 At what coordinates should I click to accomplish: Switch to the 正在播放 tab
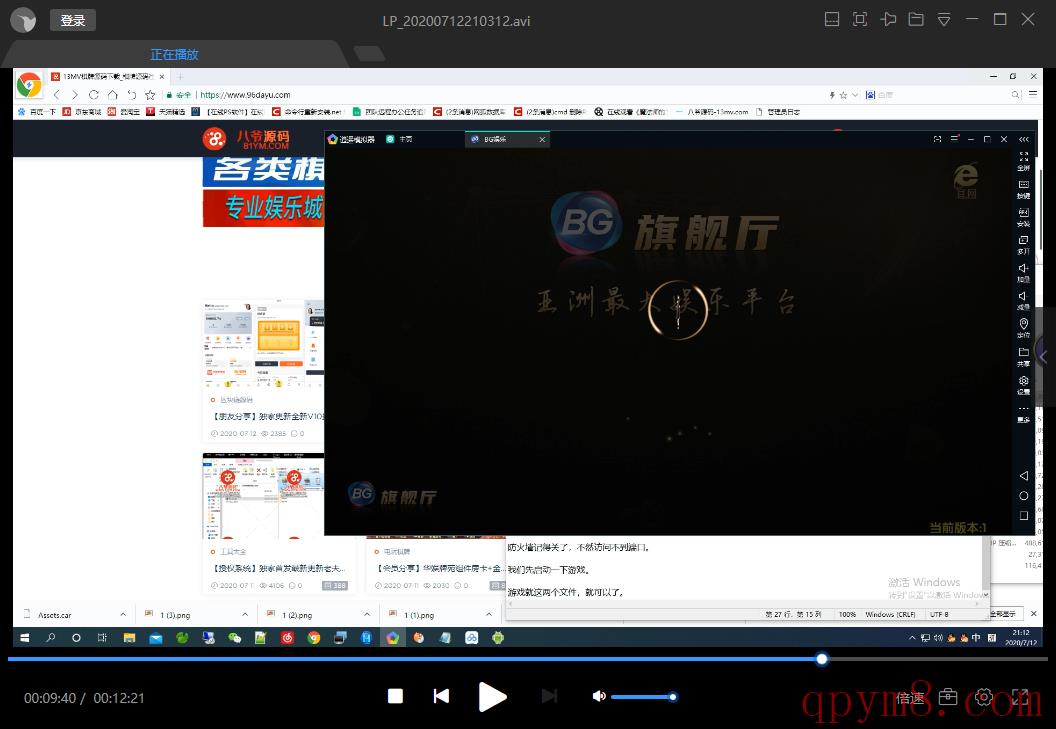(x=174, y=55)
